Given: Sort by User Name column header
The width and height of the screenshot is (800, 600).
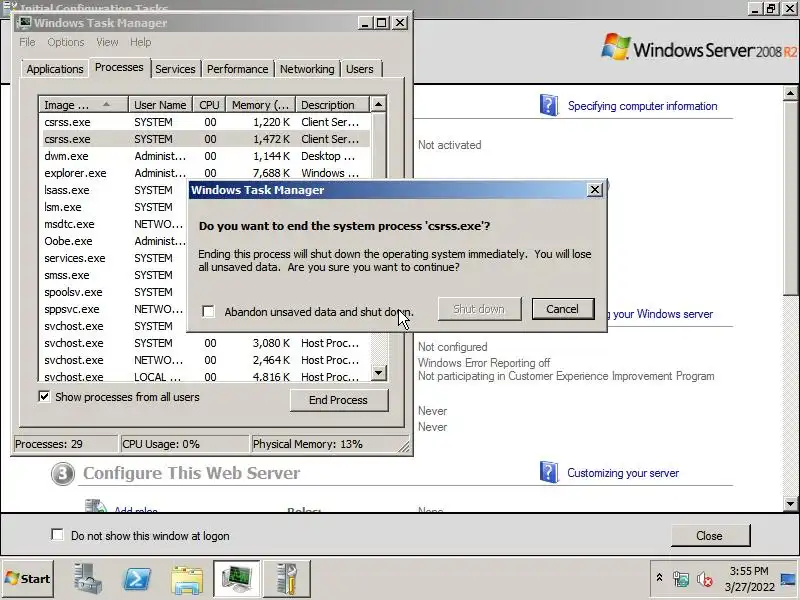Looking at the screenshot, I should click(160, 105).
